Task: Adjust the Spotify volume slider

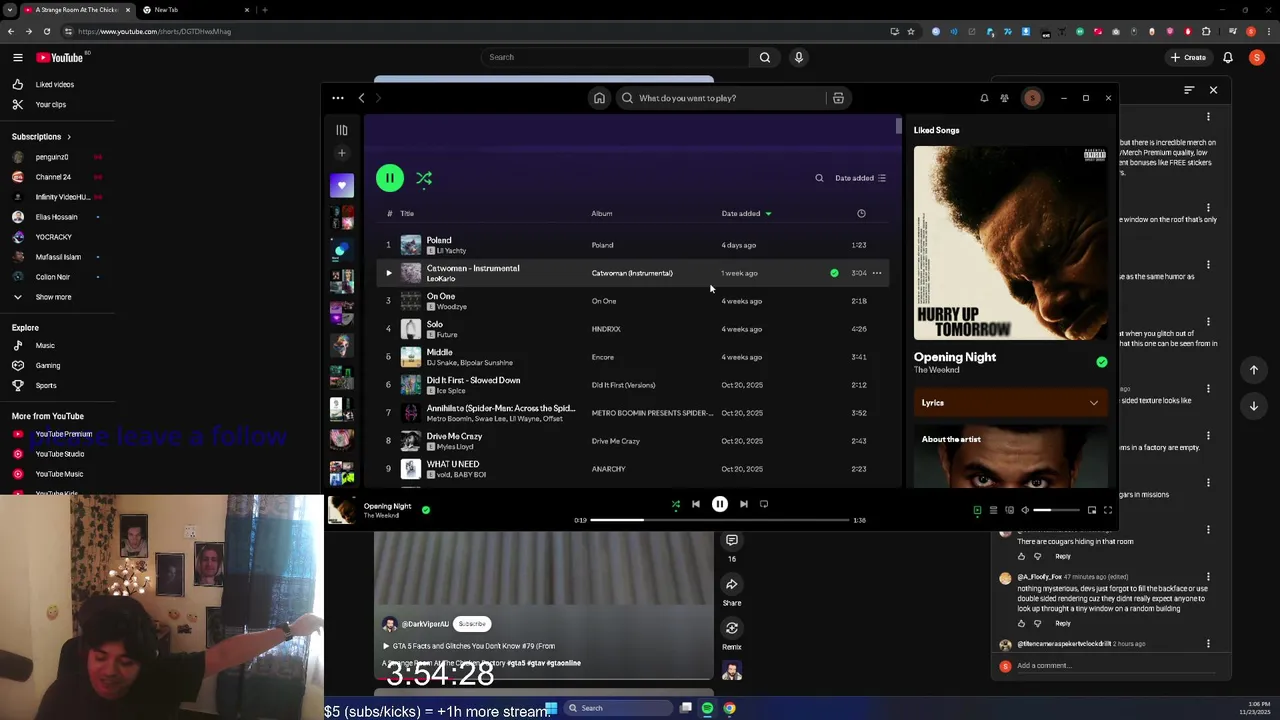Action: 1057,510
